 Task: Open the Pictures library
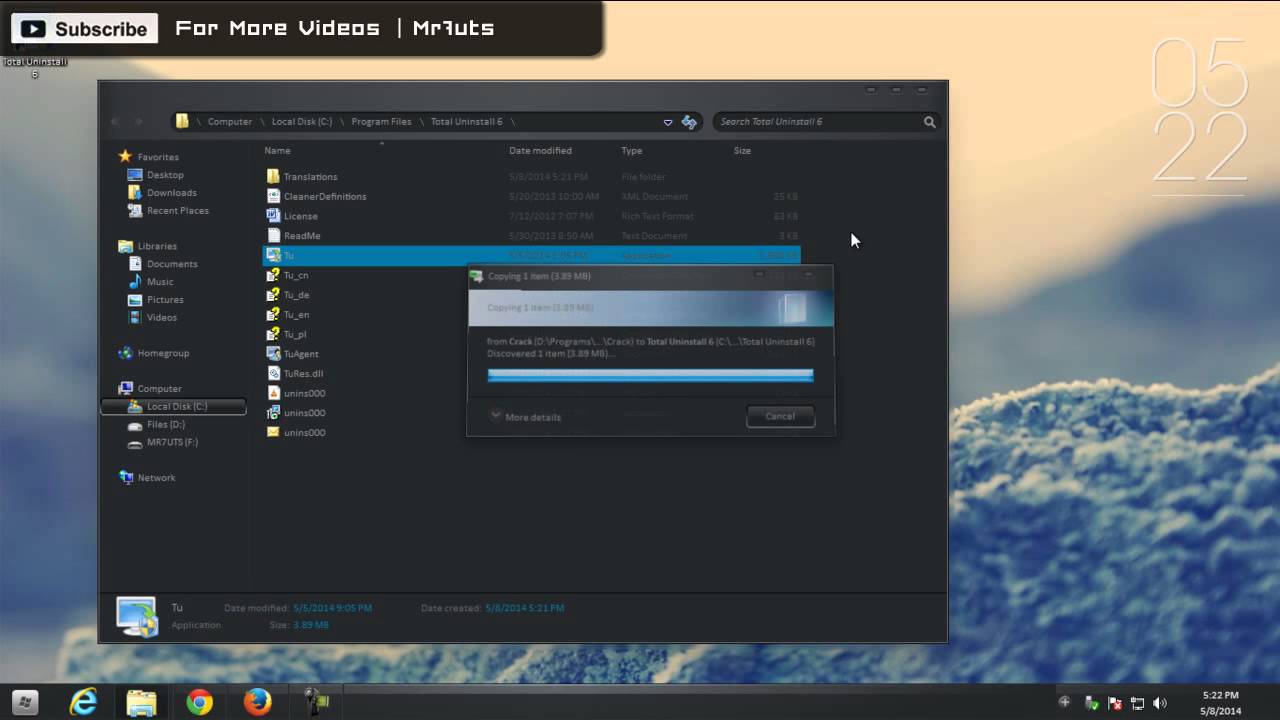click(156, 300)
